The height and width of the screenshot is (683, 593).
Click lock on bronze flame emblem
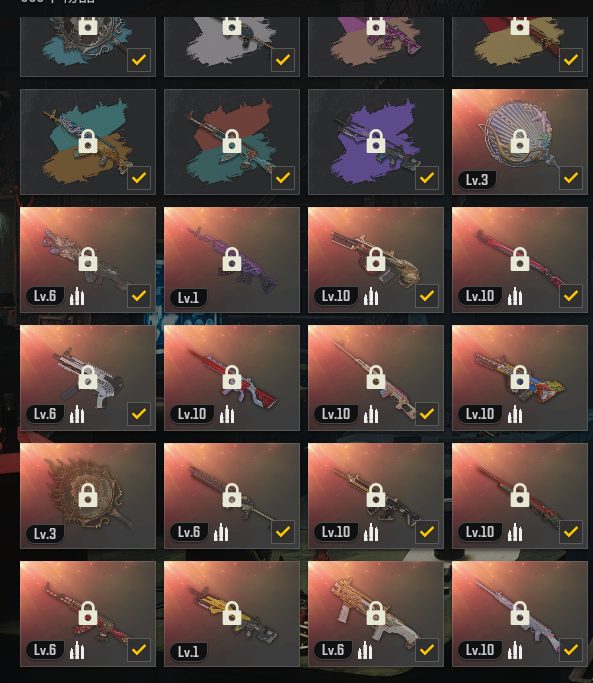(88, 495)
